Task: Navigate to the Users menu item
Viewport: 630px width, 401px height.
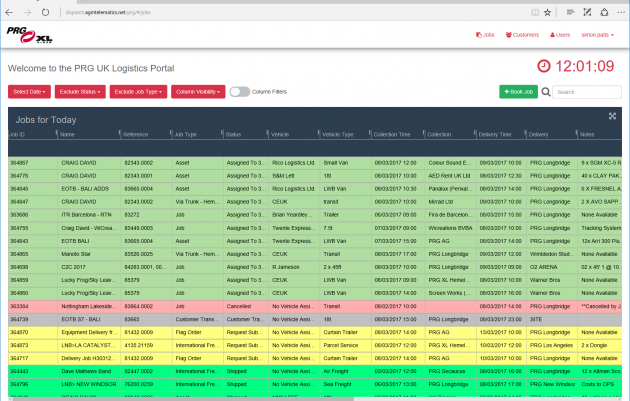Action: [x=559, y=34]
